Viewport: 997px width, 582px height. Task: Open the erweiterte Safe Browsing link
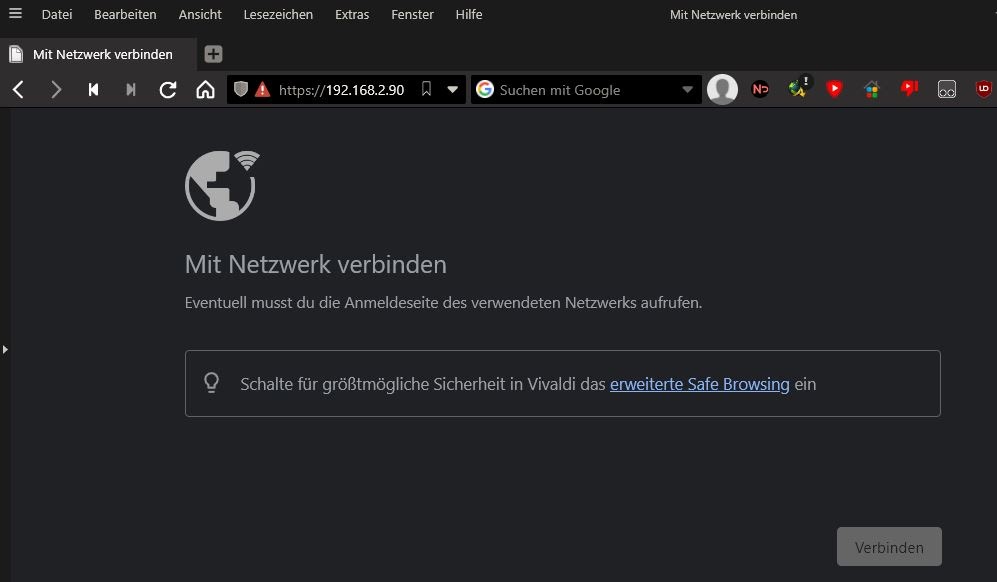tap(699, 383)
